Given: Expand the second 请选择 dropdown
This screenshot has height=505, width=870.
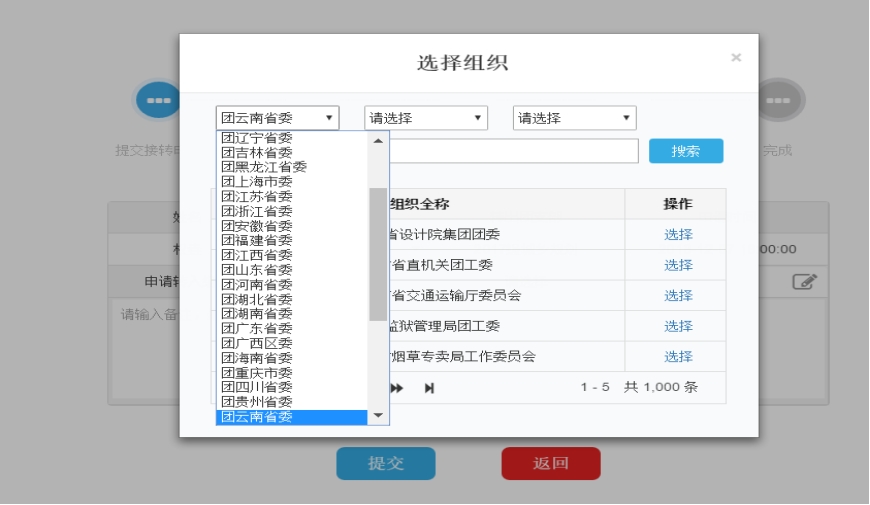Looking at the screenshot, I should (425, 118).
